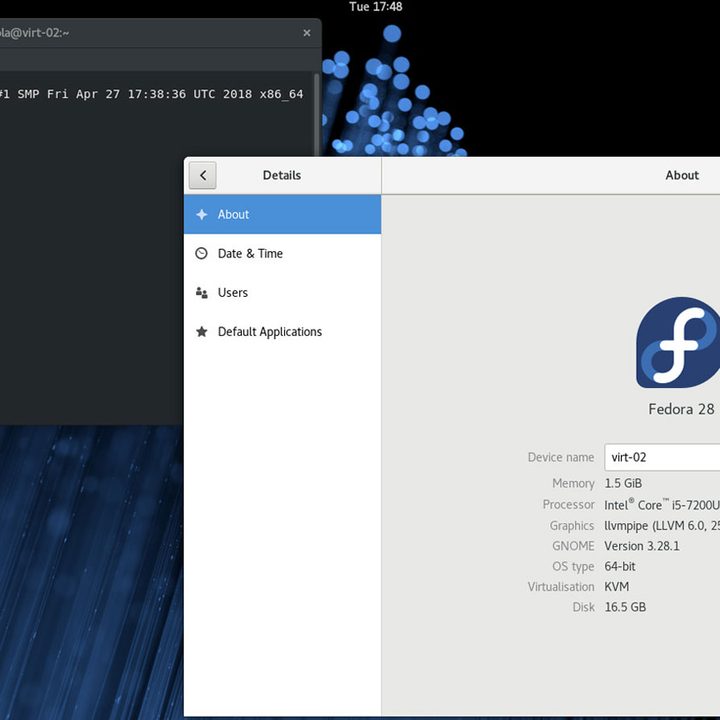Click the Default Applications star icon

pyautogui.click(x=202, y=332)
